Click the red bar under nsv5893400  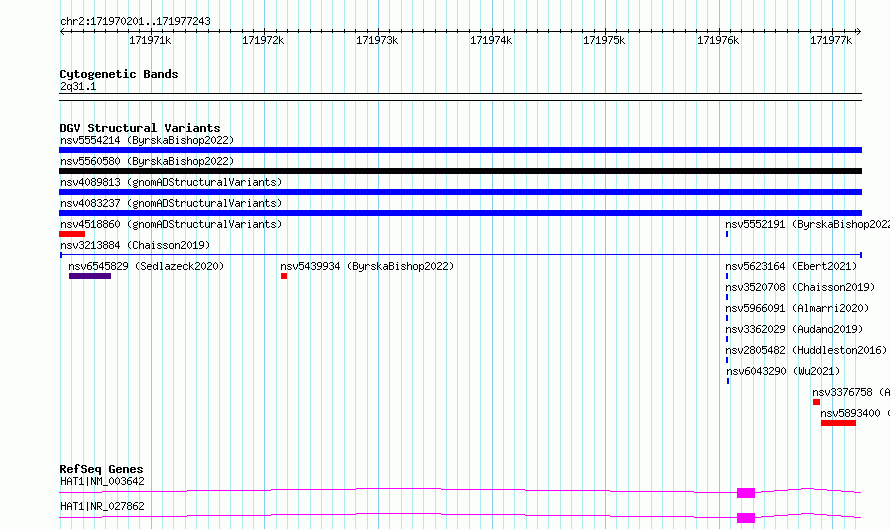pos(838,423)
